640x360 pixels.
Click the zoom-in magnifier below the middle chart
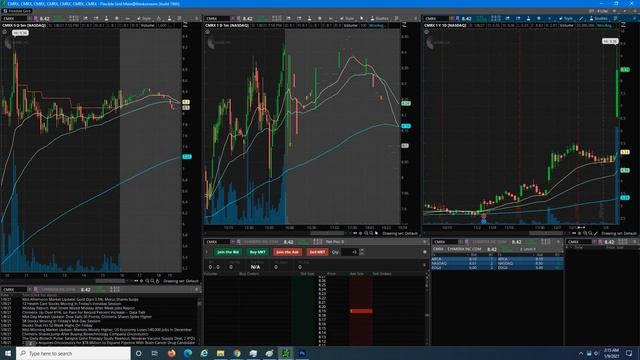(x=366, y=233)
